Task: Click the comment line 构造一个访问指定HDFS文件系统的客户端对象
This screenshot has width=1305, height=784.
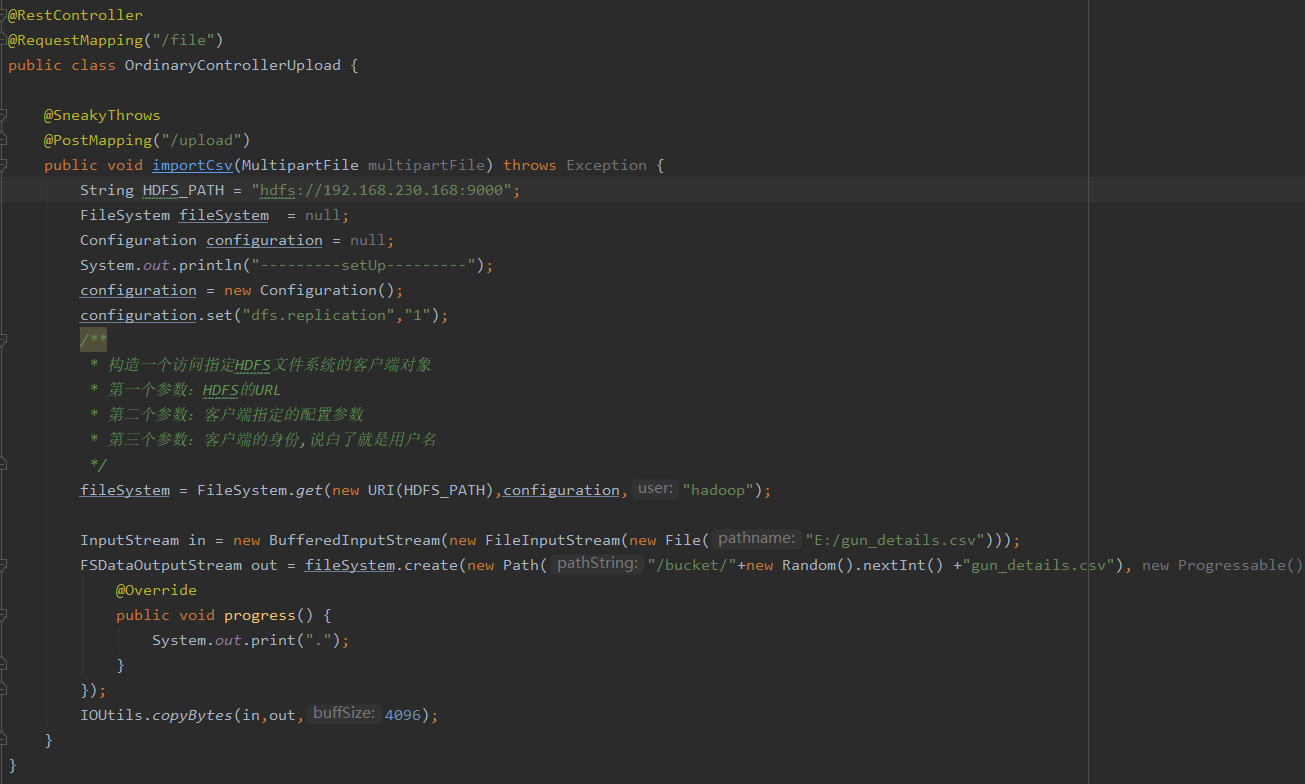Action: [270, 365]
